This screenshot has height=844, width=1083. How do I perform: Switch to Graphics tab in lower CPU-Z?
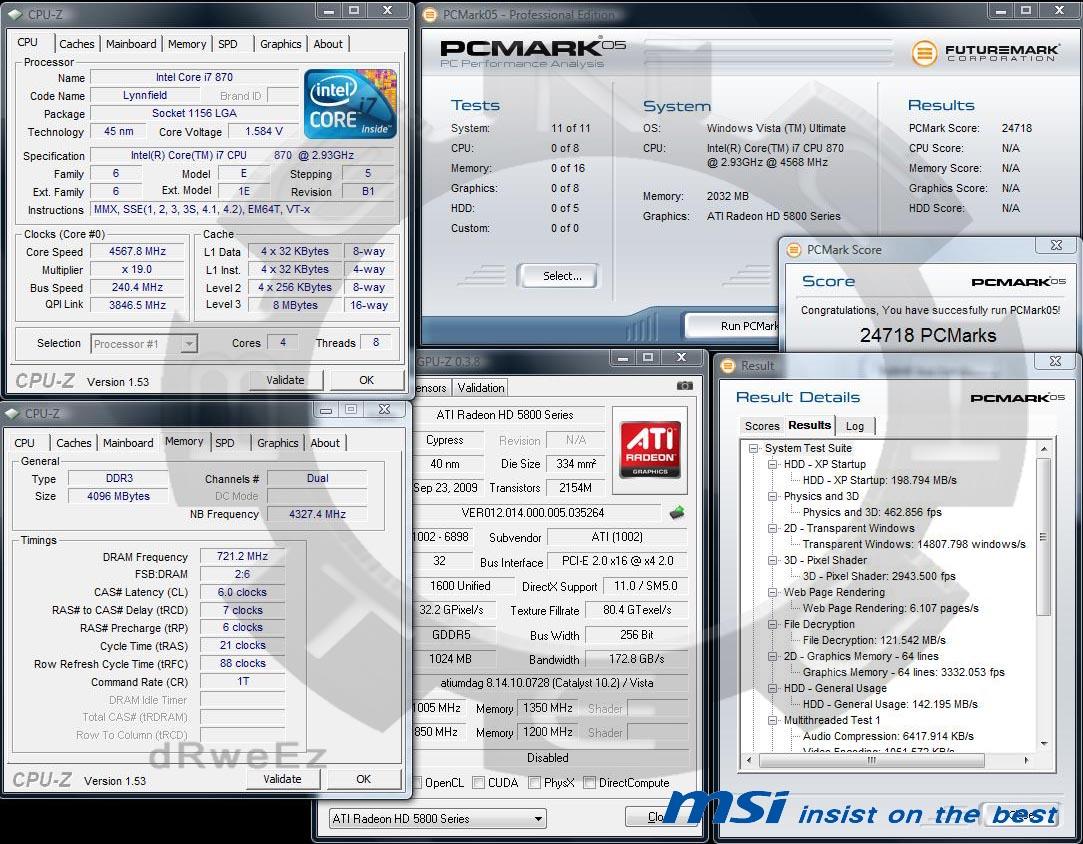click(x=278, y=443)
